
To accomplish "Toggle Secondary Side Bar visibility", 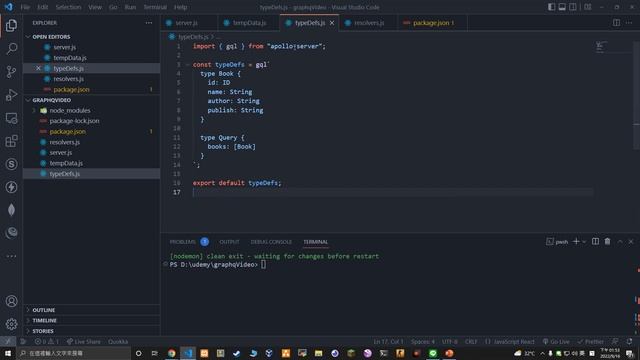I will click(x=573, y=7).
